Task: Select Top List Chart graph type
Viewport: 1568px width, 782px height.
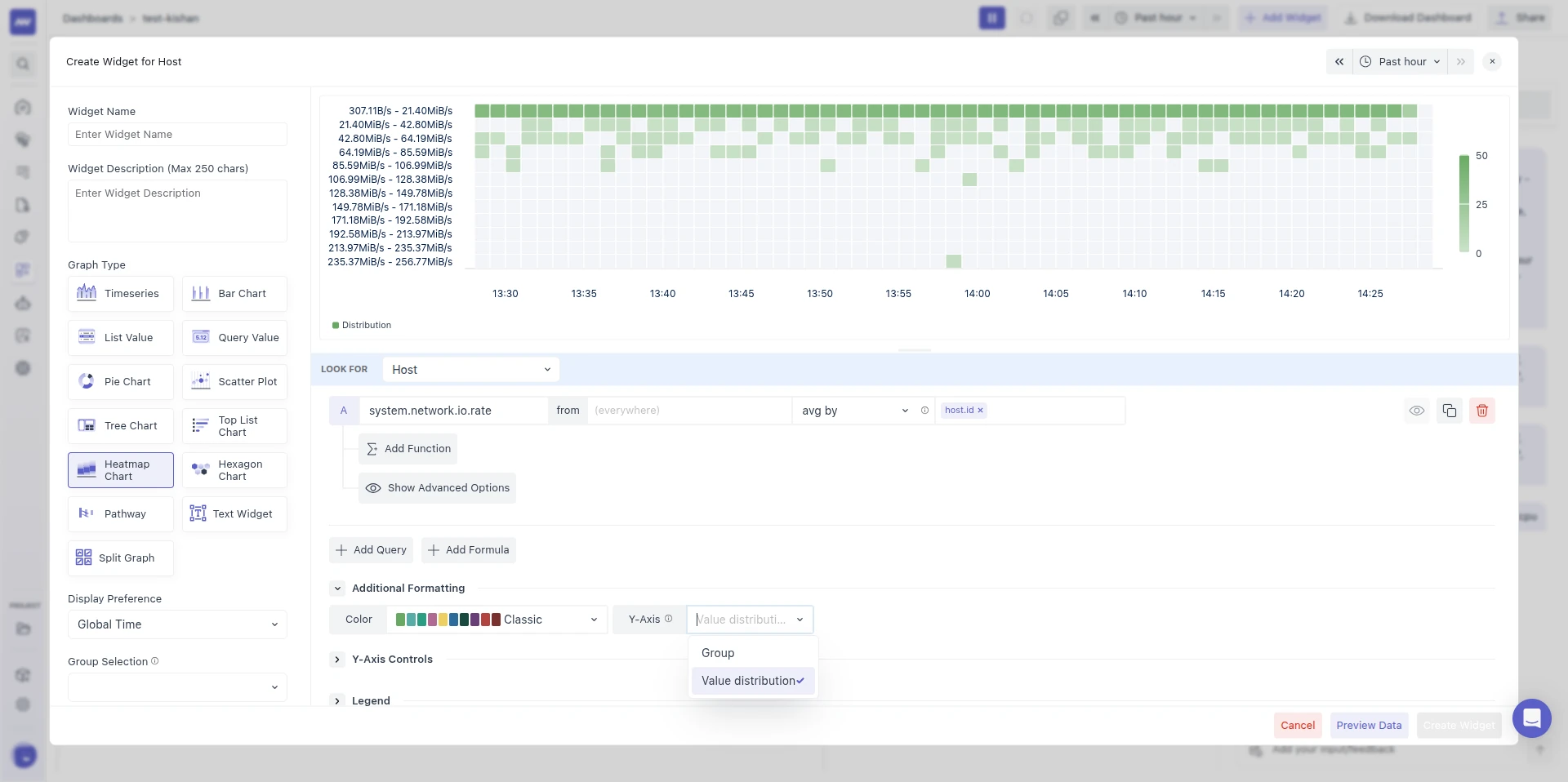Action: click(x=234, y=426)
